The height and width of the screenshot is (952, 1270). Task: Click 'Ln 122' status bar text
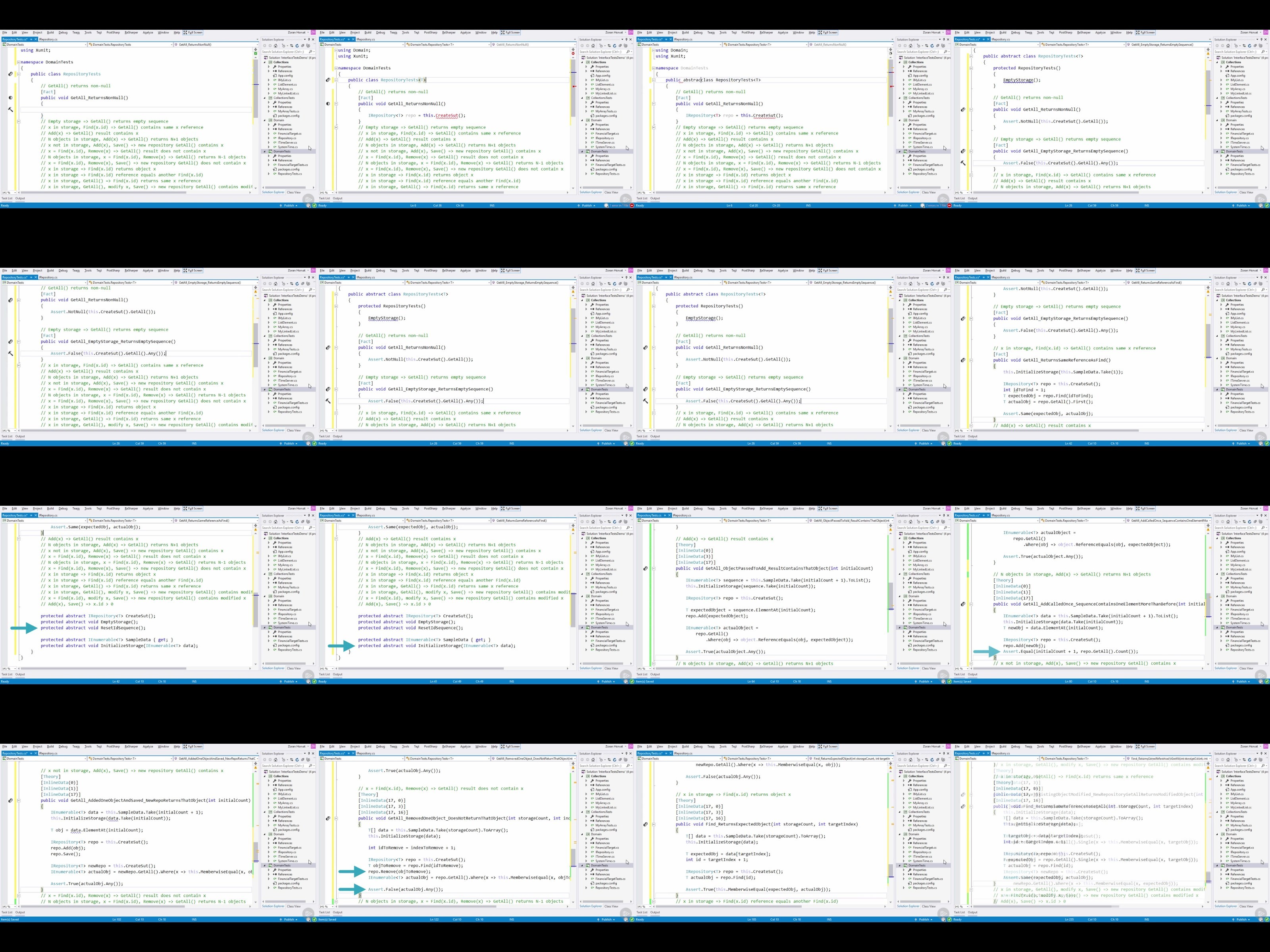434,919
